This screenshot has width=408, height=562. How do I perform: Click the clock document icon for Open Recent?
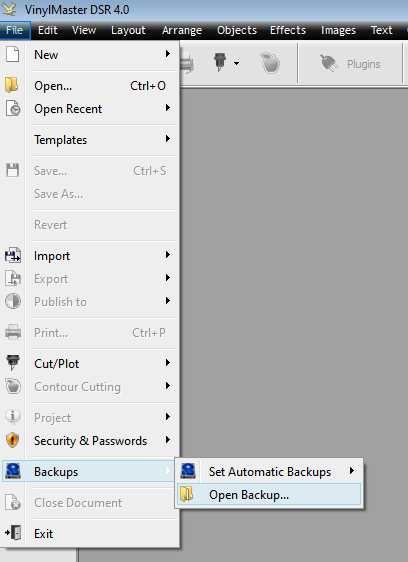tap(13, 108)
